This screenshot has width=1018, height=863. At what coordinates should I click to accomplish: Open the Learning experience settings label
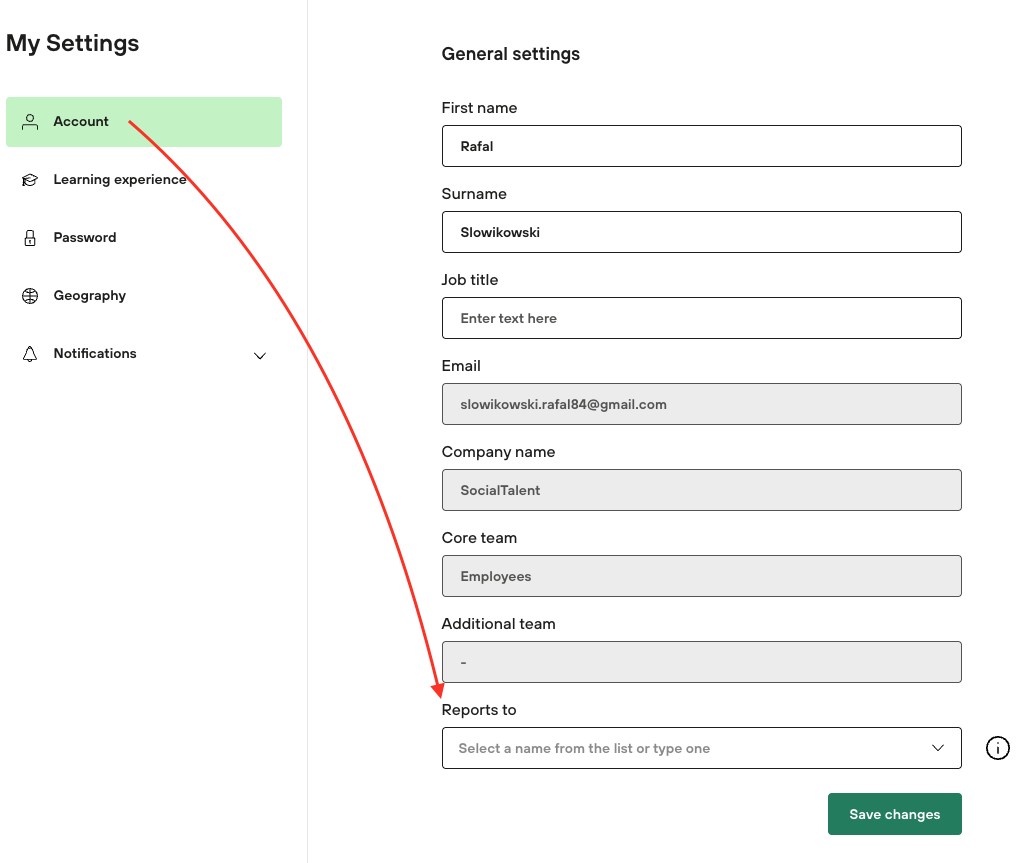[x=120, y=180]
